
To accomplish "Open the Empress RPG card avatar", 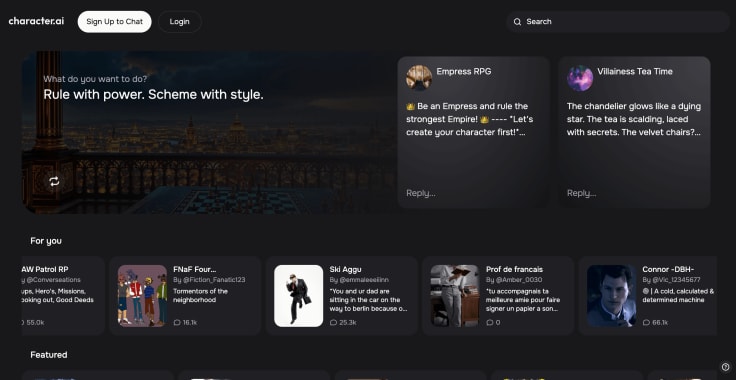I will pyautogui.click(x=419, y=78).
